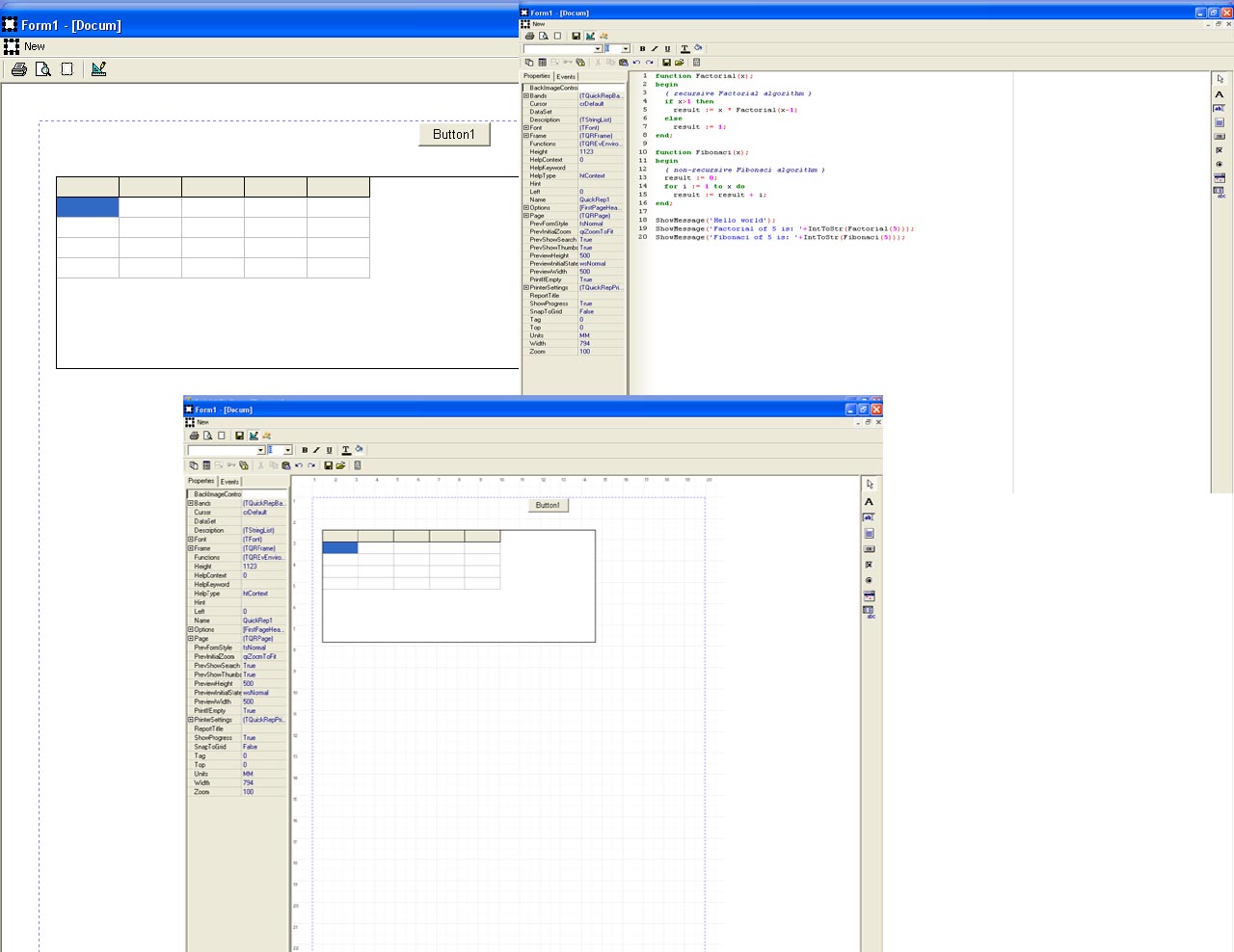Select the pointer tool in the code editor window palette
The height and width of the screenshot is (952, 1234).
(x=1220, y=79)
